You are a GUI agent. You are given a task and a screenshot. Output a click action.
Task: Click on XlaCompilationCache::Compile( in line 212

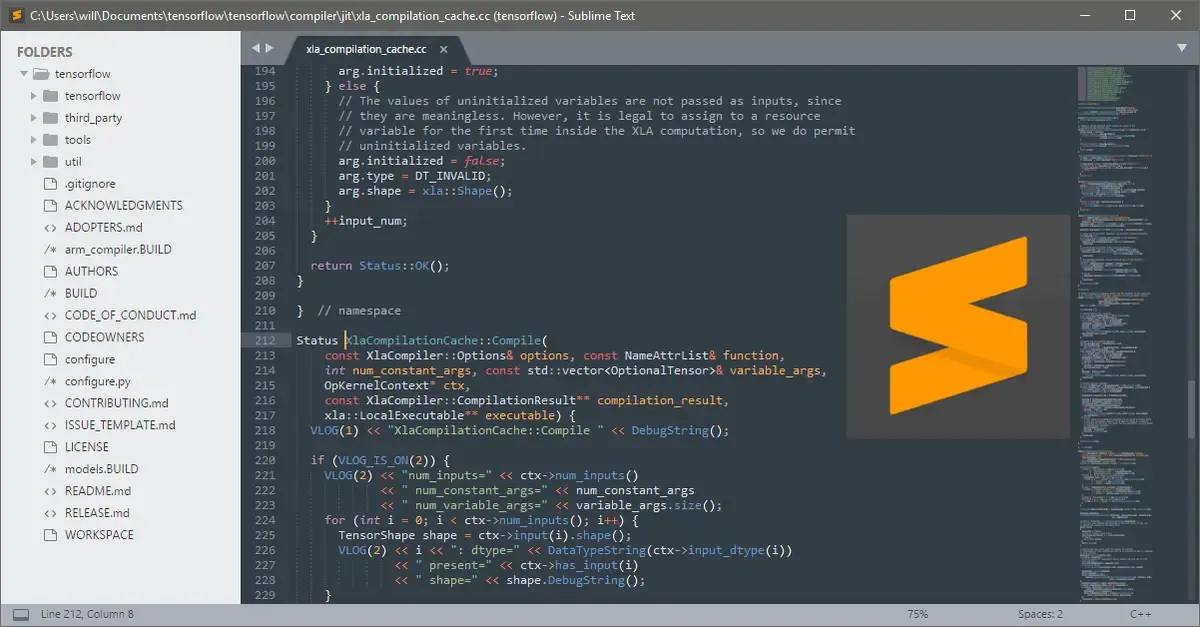(x=447, y=341)
